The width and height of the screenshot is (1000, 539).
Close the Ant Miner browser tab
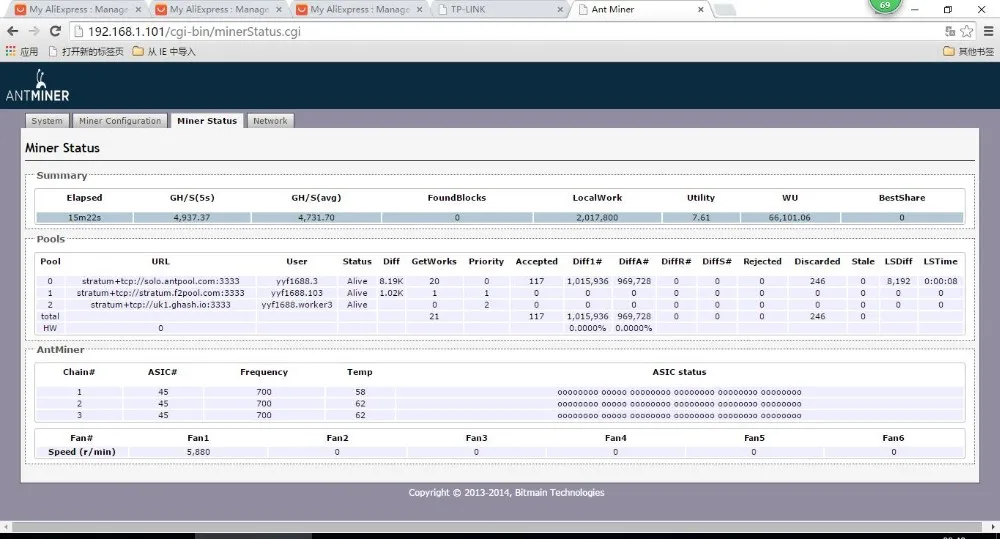[700, 10]
